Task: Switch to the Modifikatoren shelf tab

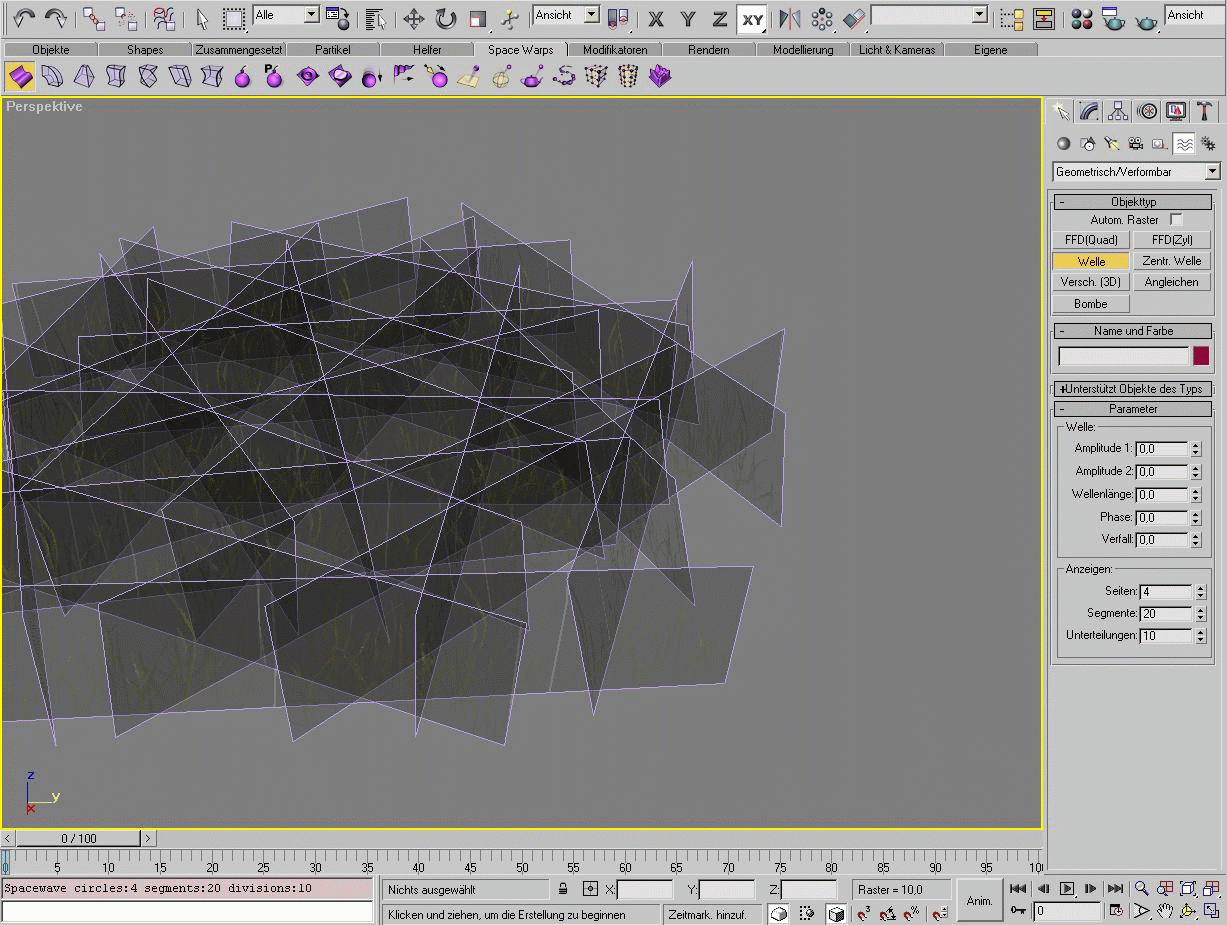Action: pyautogui.click(x=615, y=50)
